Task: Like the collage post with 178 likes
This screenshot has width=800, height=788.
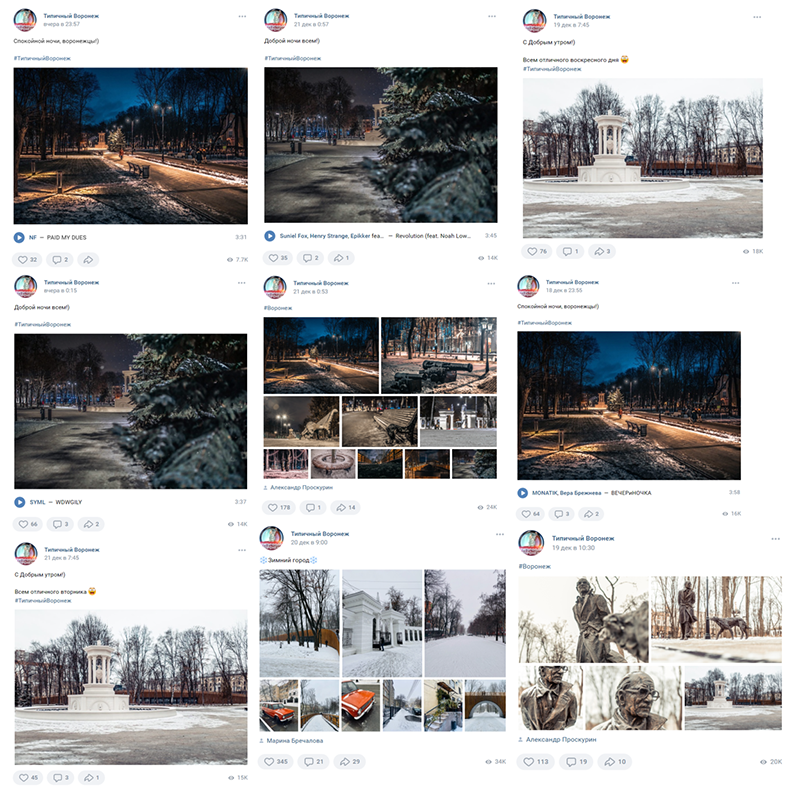Action: coord(279,507)
